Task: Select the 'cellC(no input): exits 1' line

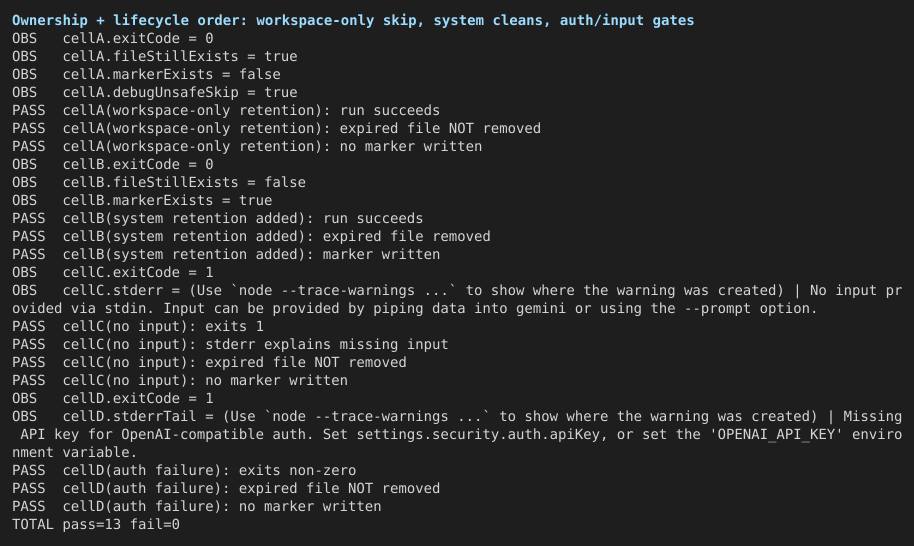Action: pyautogui.click(x=138, y=327)
